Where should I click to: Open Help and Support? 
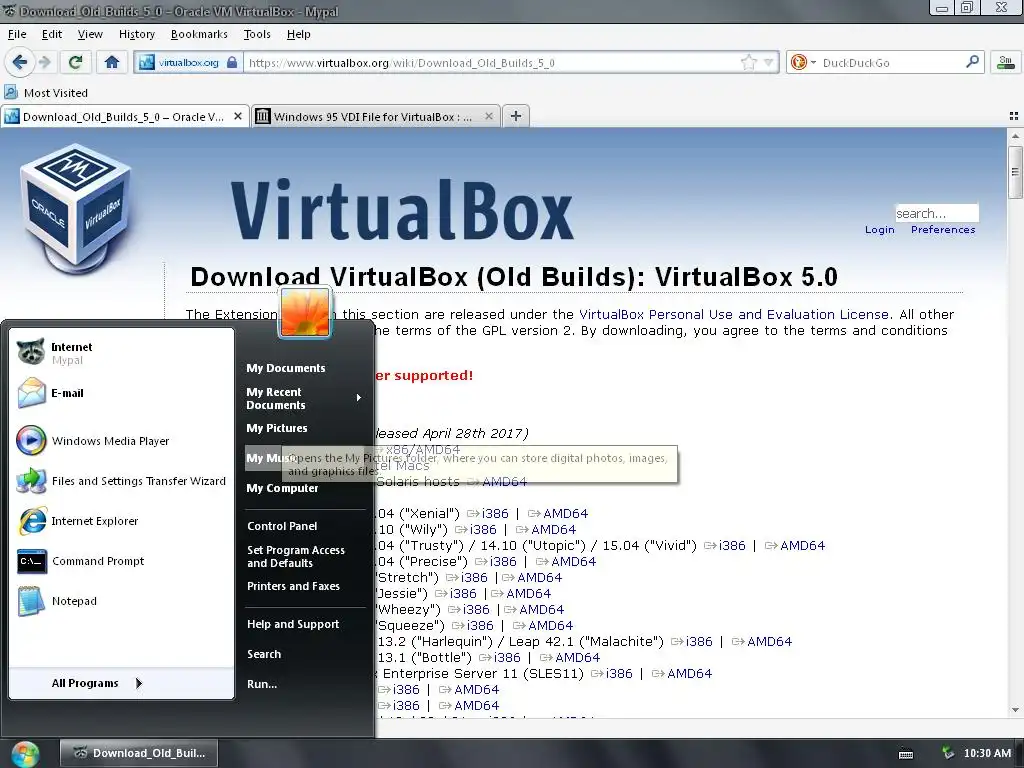[x=305, y=624]
